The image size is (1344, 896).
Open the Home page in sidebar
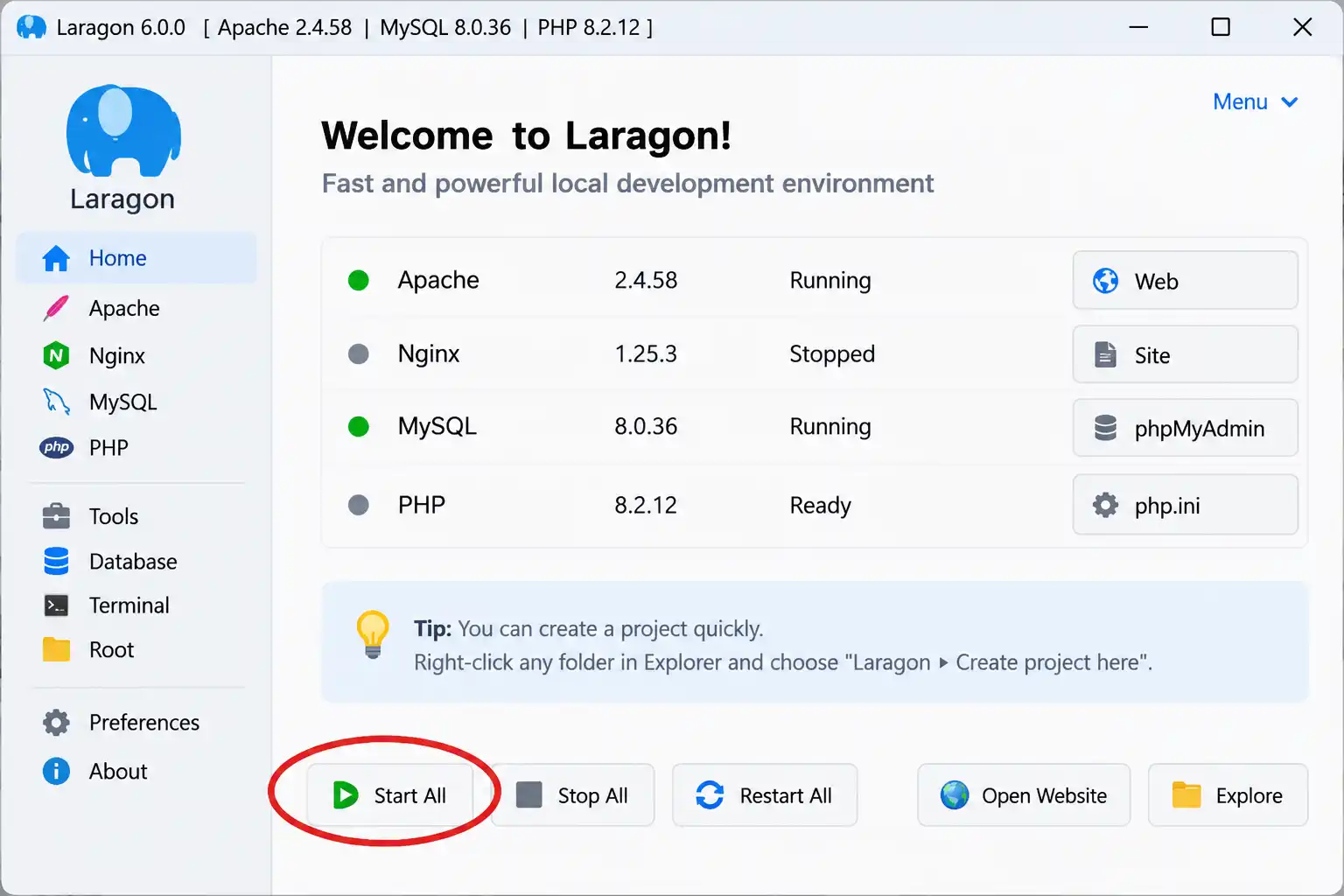[x=136, y=258]
